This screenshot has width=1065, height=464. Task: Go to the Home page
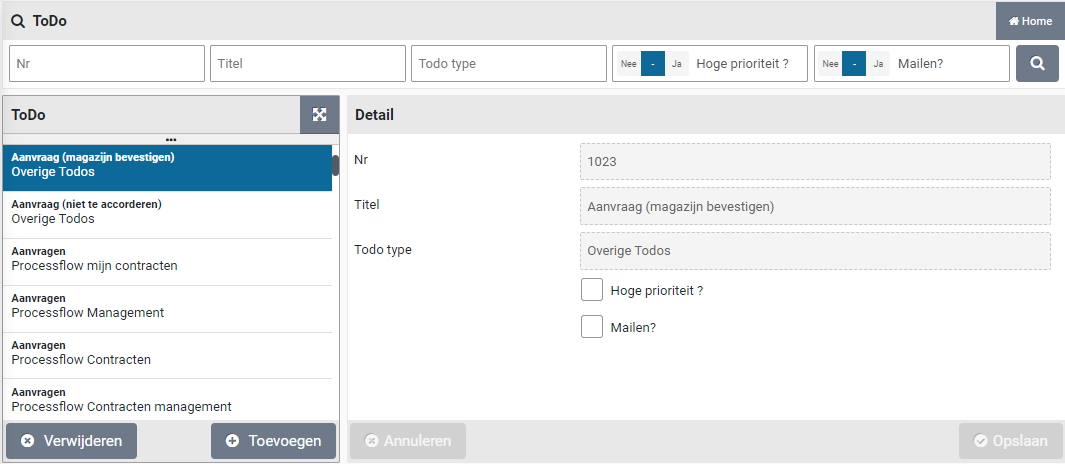(x=1030, y=21)
